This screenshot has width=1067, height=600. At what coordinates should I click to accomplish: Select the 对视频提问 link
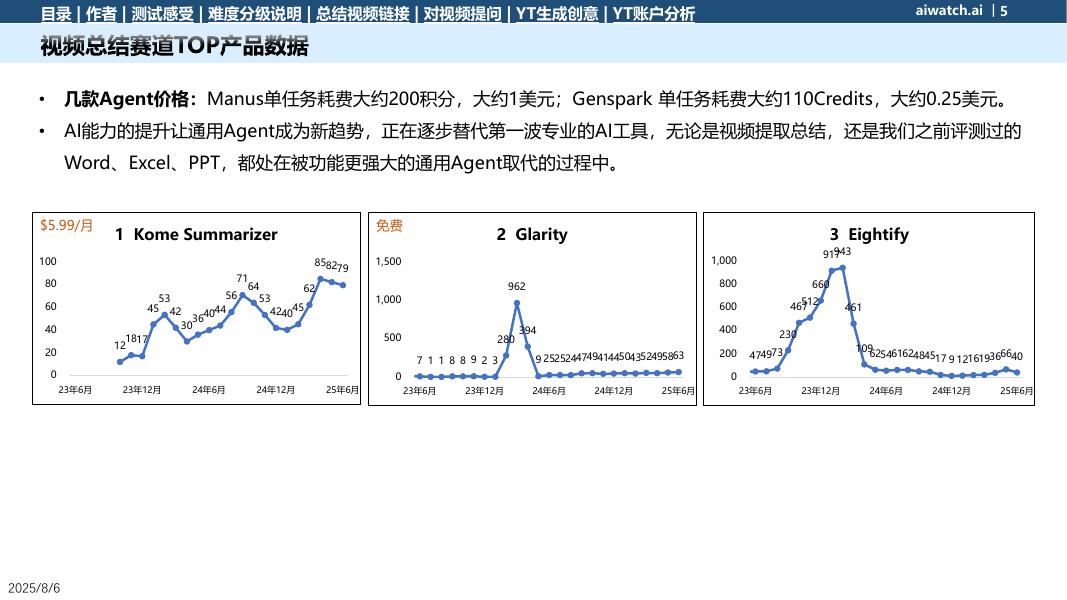pyautogui.click(x=463, y=14)
